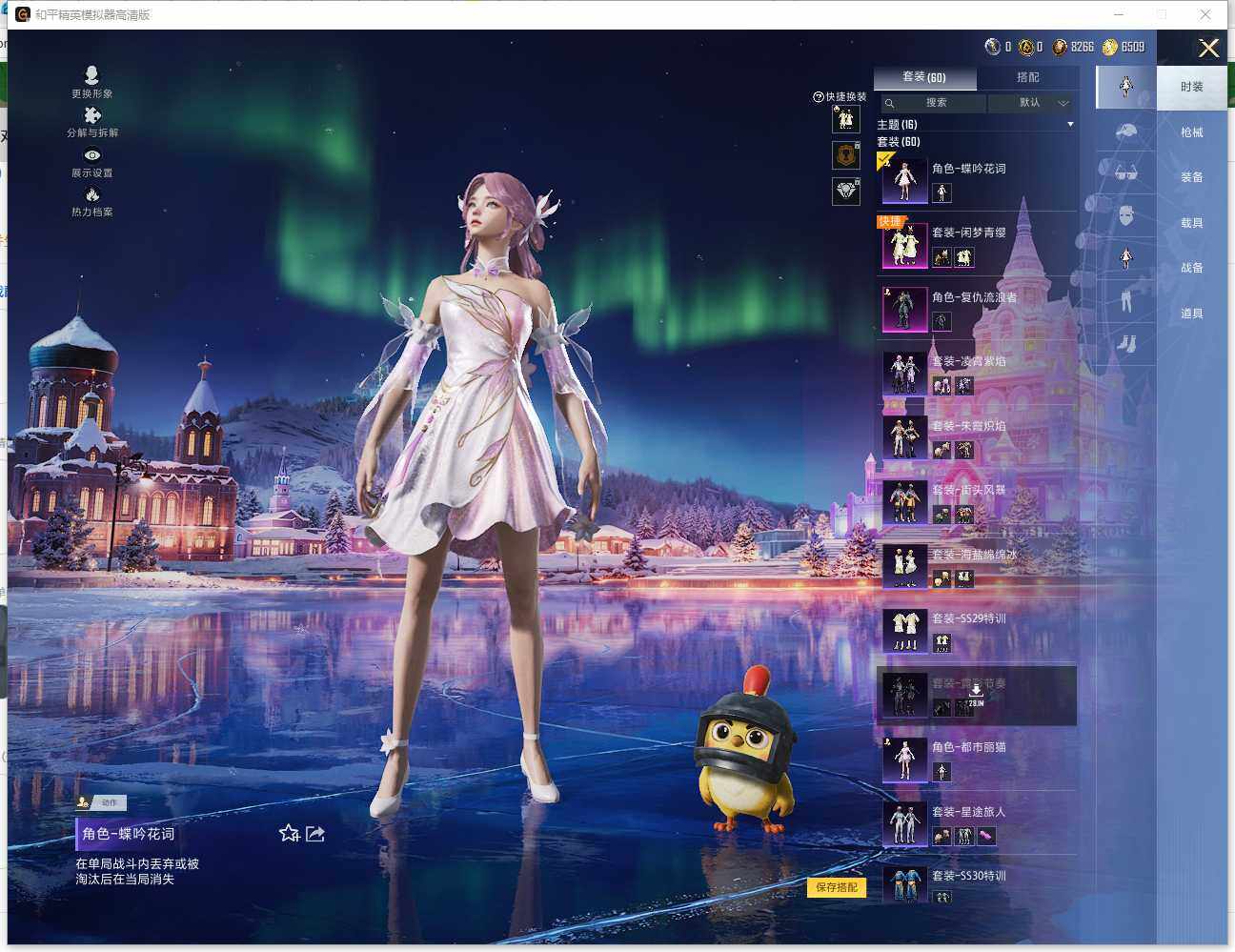
Task: Click the 快捷换装 help question mark icon
Action: click(818, 97)
